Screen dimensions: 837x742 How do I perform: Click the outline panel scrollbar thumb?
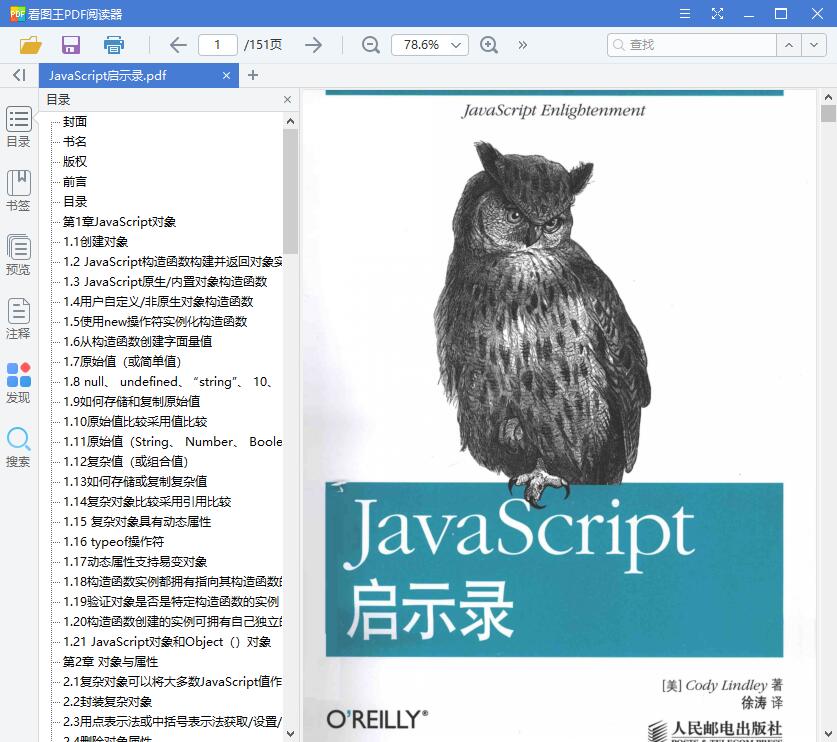click(x=290, y=191)
